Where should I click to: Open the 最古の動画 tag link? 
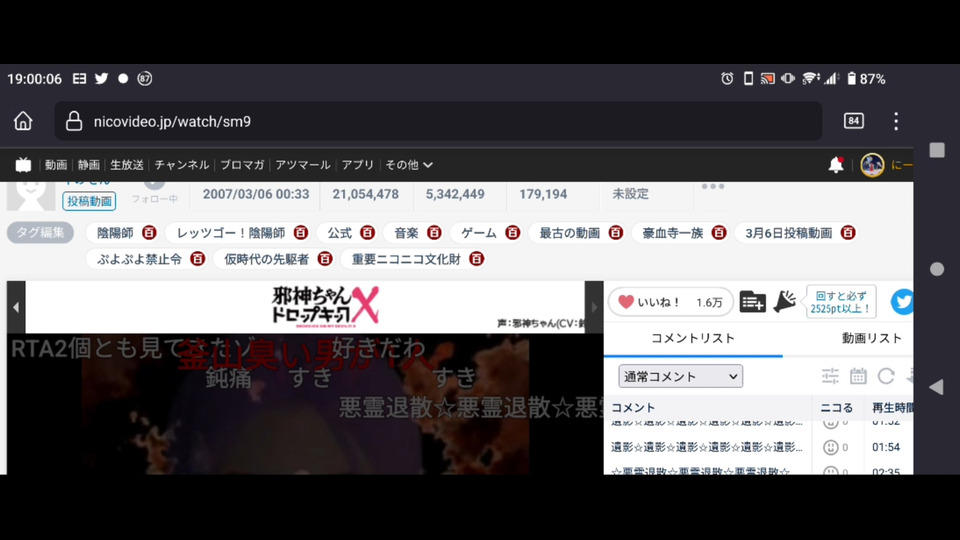click(569, 233)
